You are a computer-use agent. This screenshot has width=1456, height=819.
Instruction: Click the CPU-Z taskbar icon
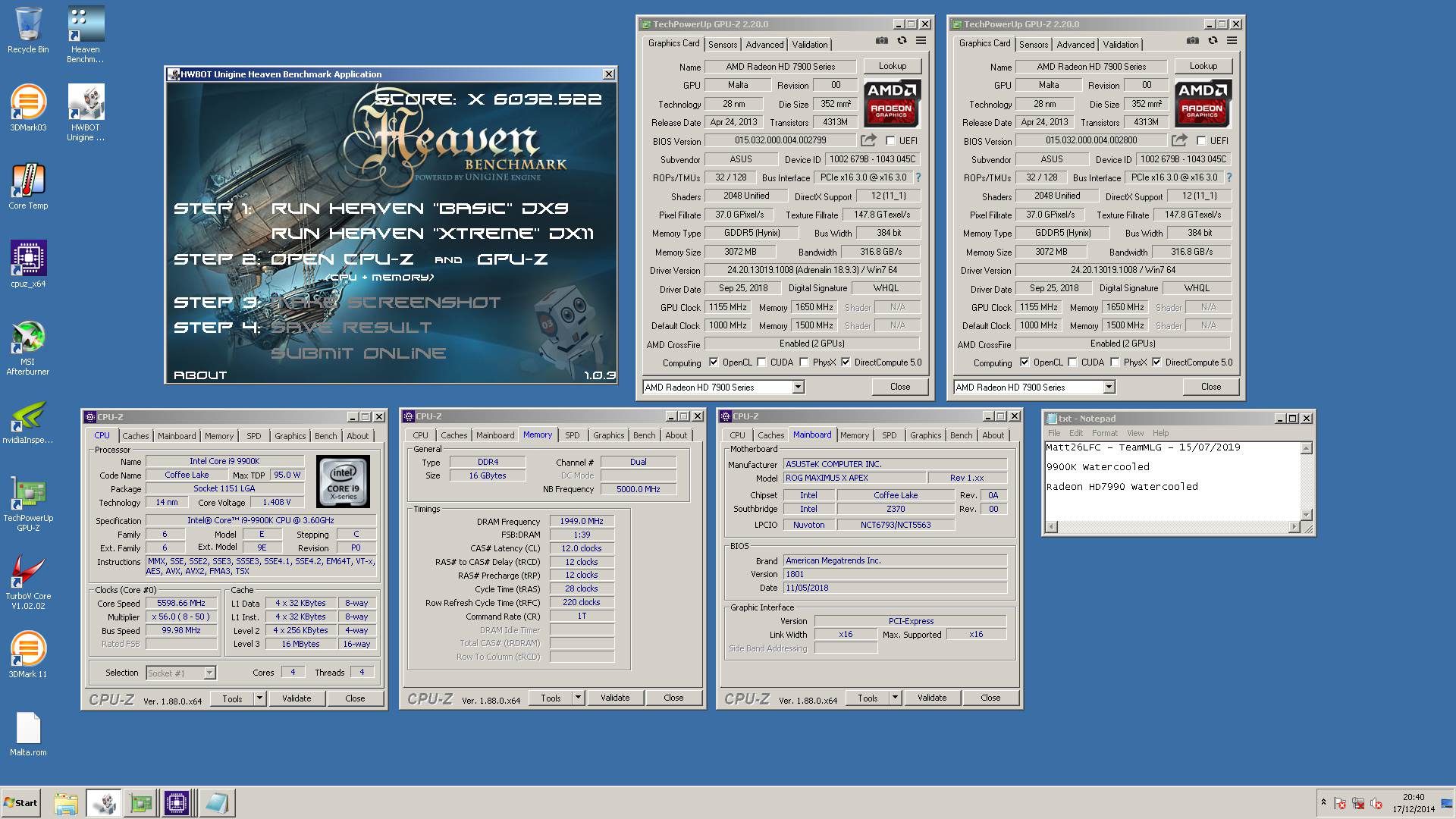(x=176, y=803)
